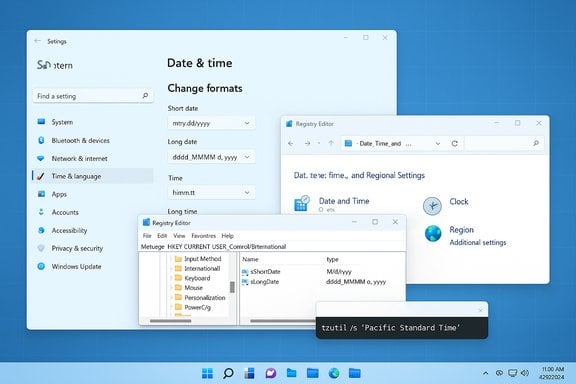576x384 pixels.
Task: Open the View menu in Registry Editor
Action: pos(179,236)
